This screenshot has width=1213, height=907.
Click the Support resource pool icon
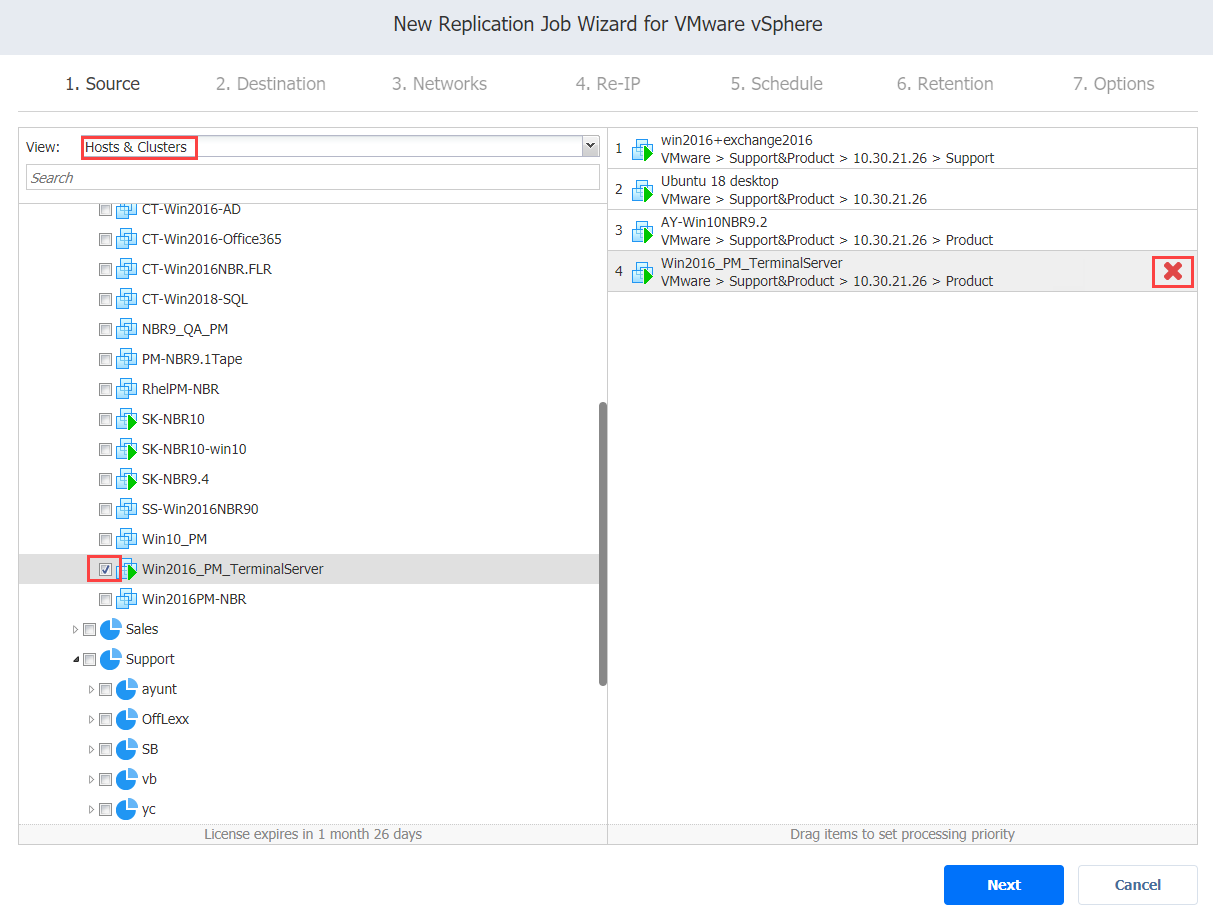tap(110, 659)
